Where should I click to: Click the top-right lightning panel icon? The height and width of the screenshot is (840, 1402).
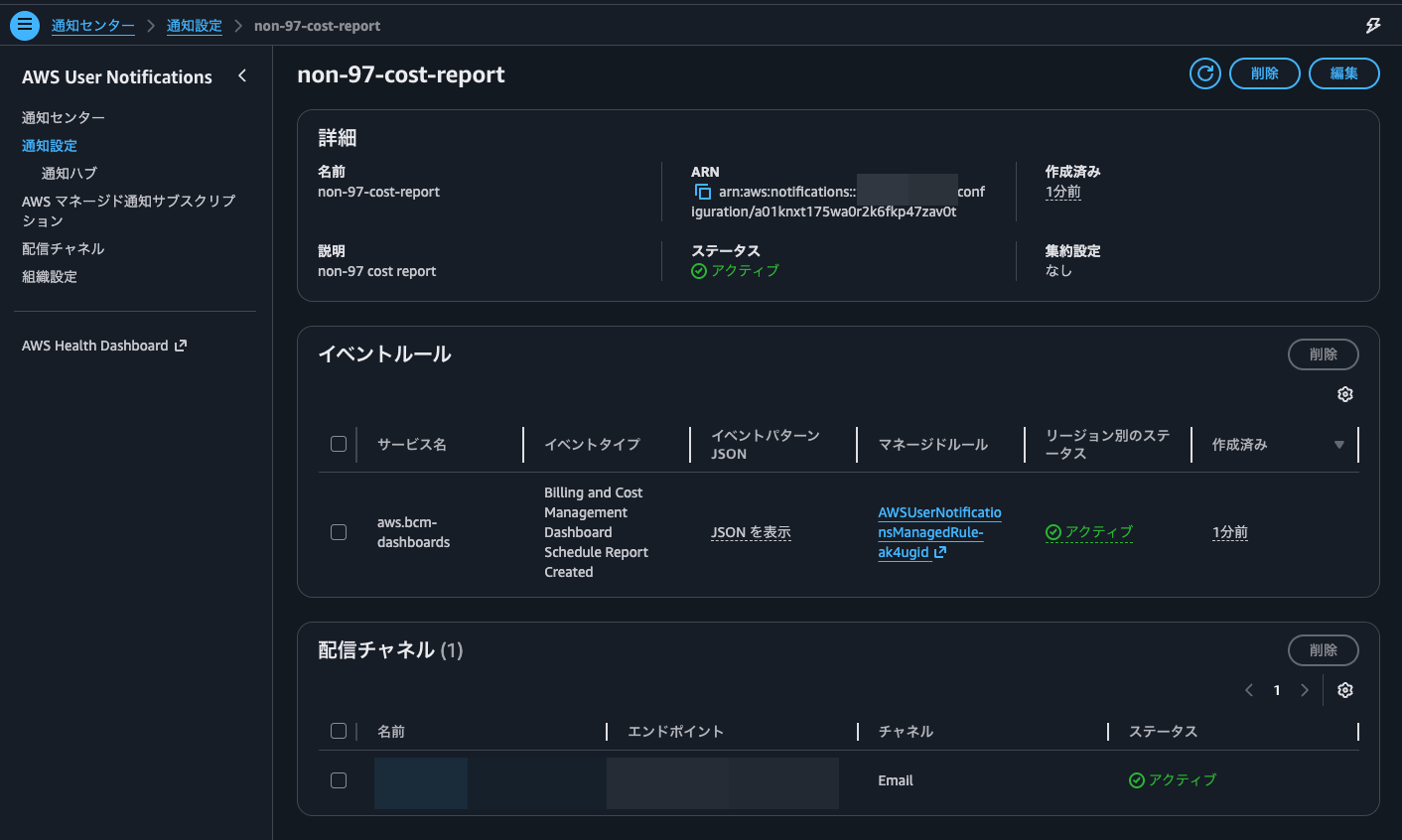tap(1372, 26)
